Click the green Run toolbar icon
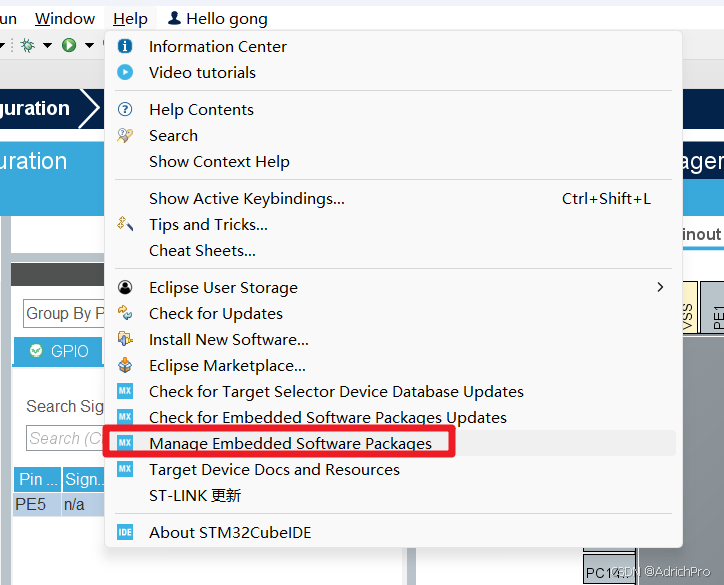 tap(69, 45)
